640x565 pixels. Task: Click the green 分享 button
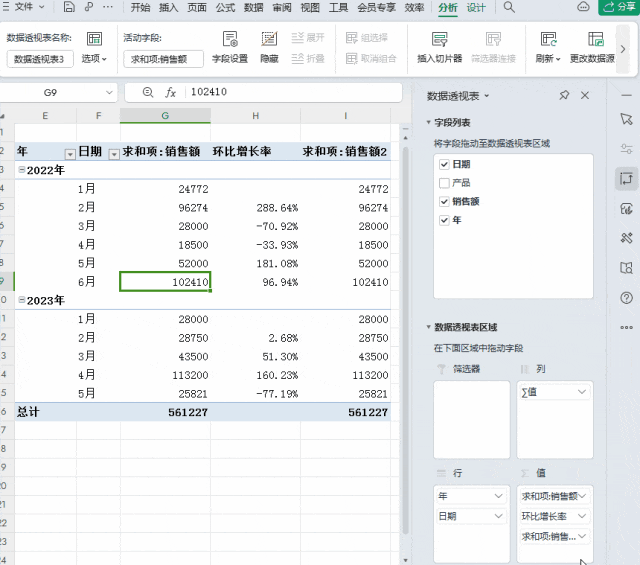(x=619, y=7)
